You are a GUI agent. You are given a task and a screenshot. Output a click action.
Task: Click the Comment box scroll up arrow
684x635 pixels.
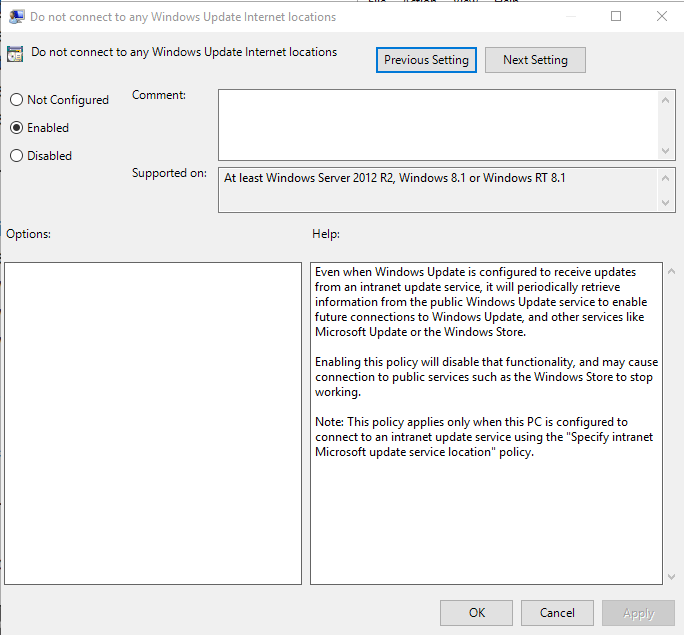665,100
